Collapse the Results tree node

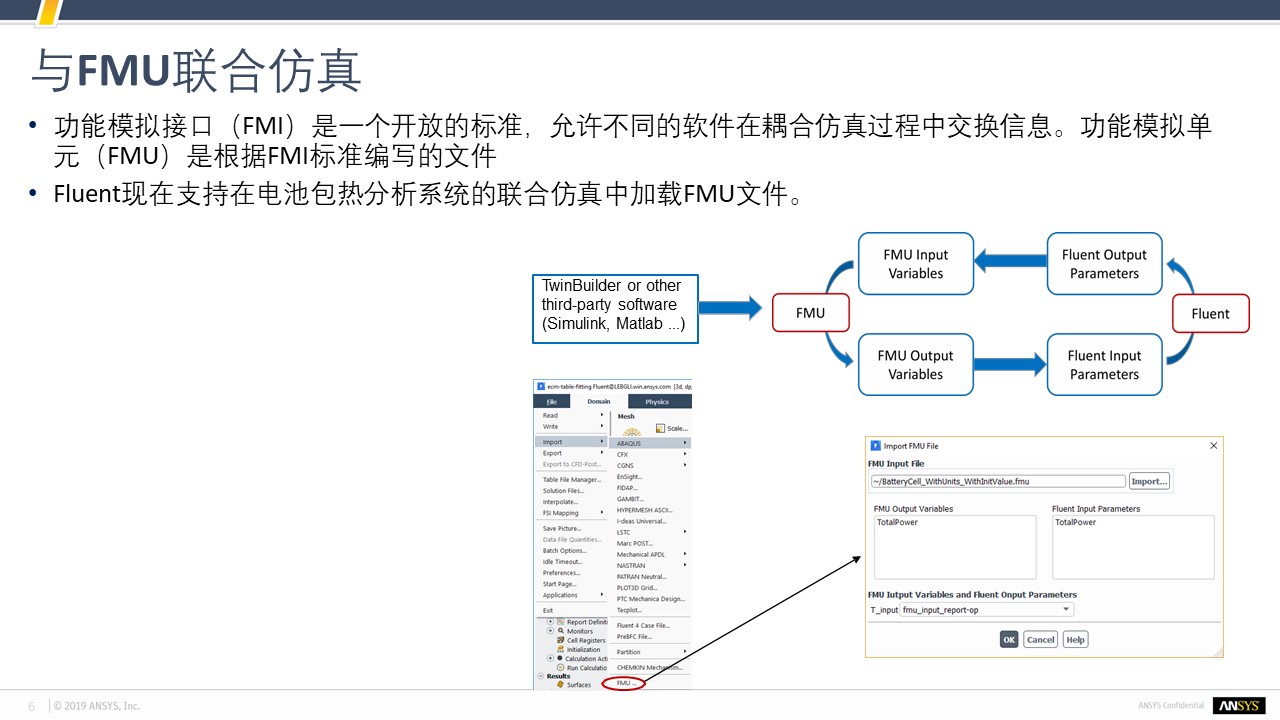coord(540,676)
